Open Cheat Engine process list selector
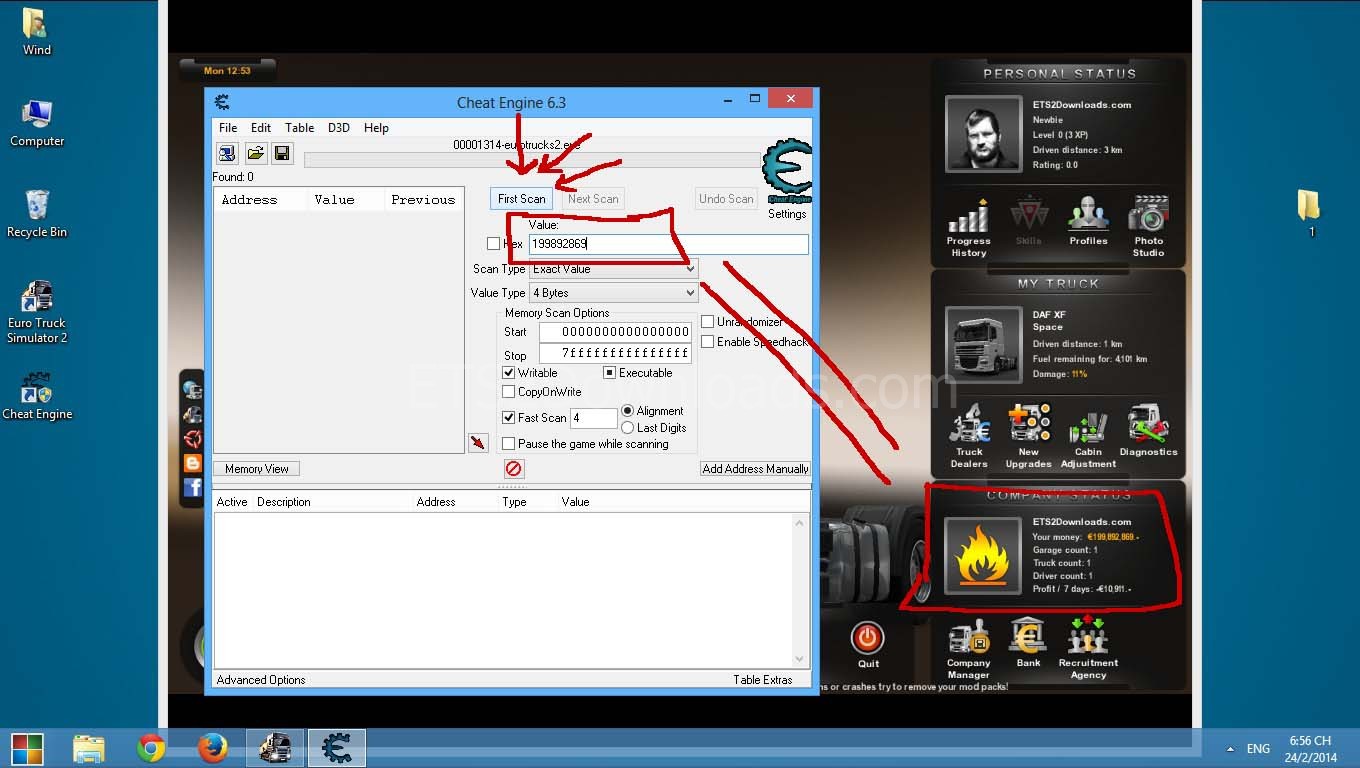Image resolution: width=1360 pixels, height=768 pixels. [226, 152]
